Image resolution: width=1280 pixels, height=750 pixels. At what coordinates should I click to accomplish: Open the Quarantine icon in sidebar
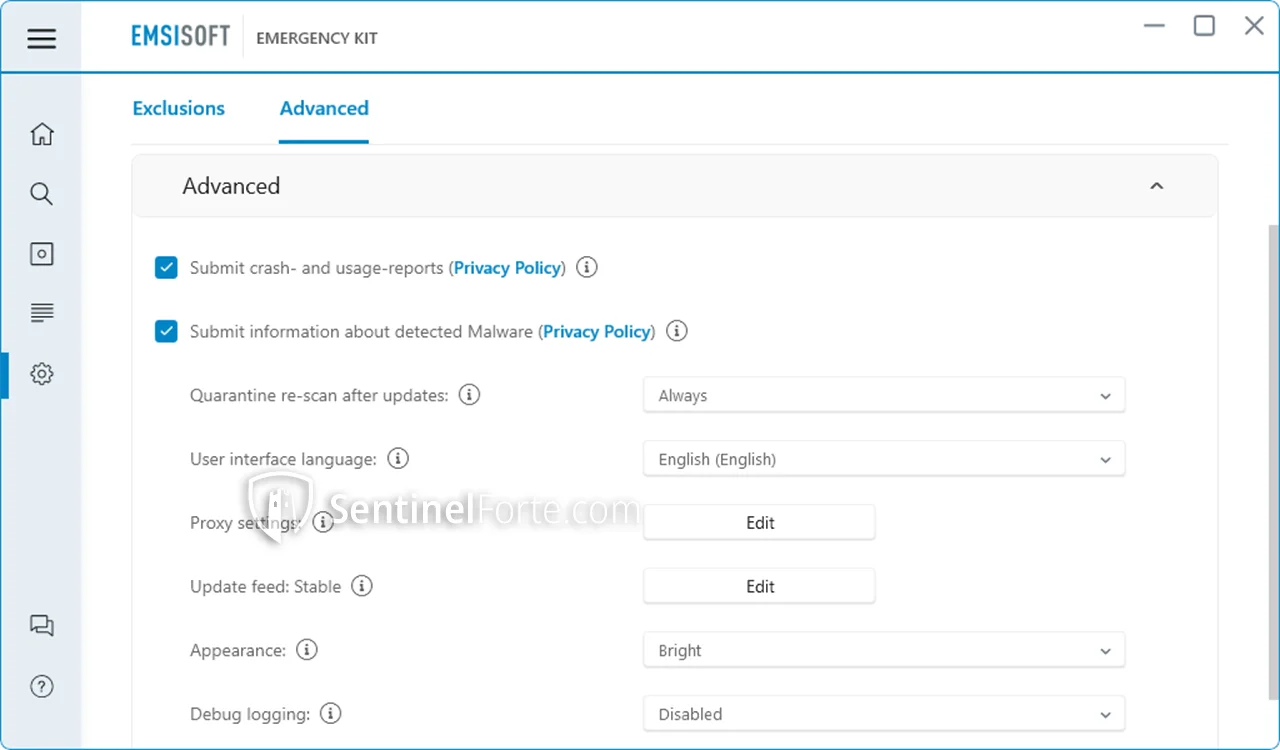click(x=41, y=254)
